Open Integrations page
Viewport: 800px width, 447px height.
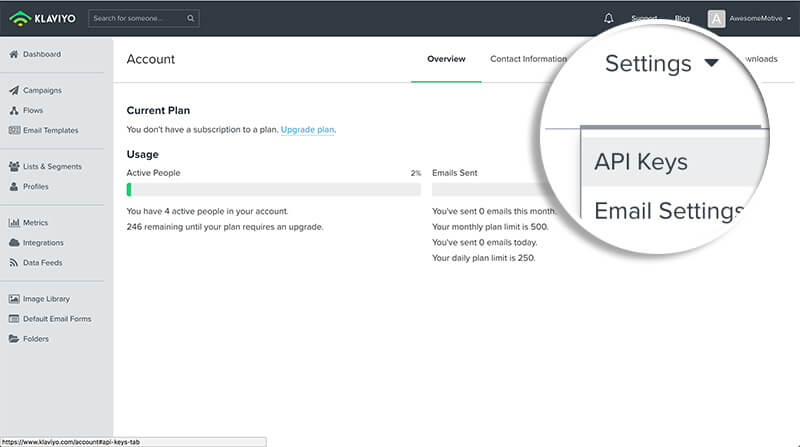point(43,243)
